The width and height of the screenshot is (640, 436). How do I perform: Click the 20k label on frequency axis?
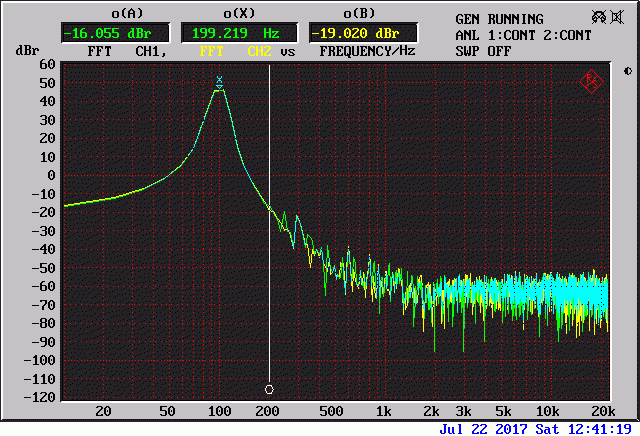pyautogui.click(x=603, y=411)
